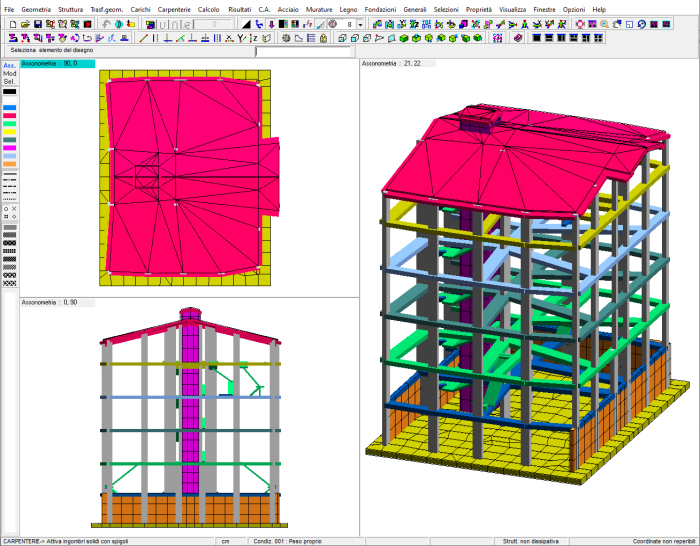Click the padlock icon in toolbar
This screenshot has height=546, width=700.
point(323,37)
